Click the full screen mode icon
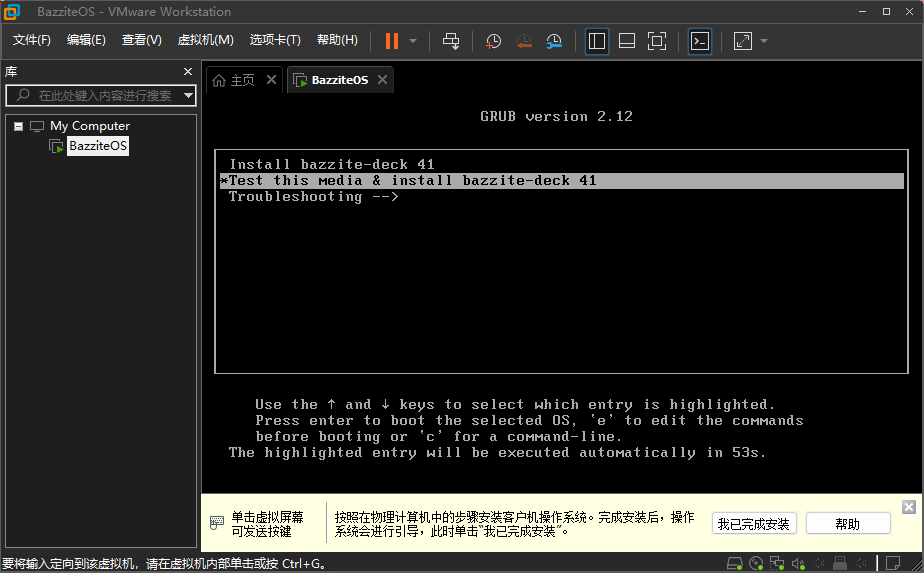Screen dimensions: 924x573 click(x=656, y=41)
